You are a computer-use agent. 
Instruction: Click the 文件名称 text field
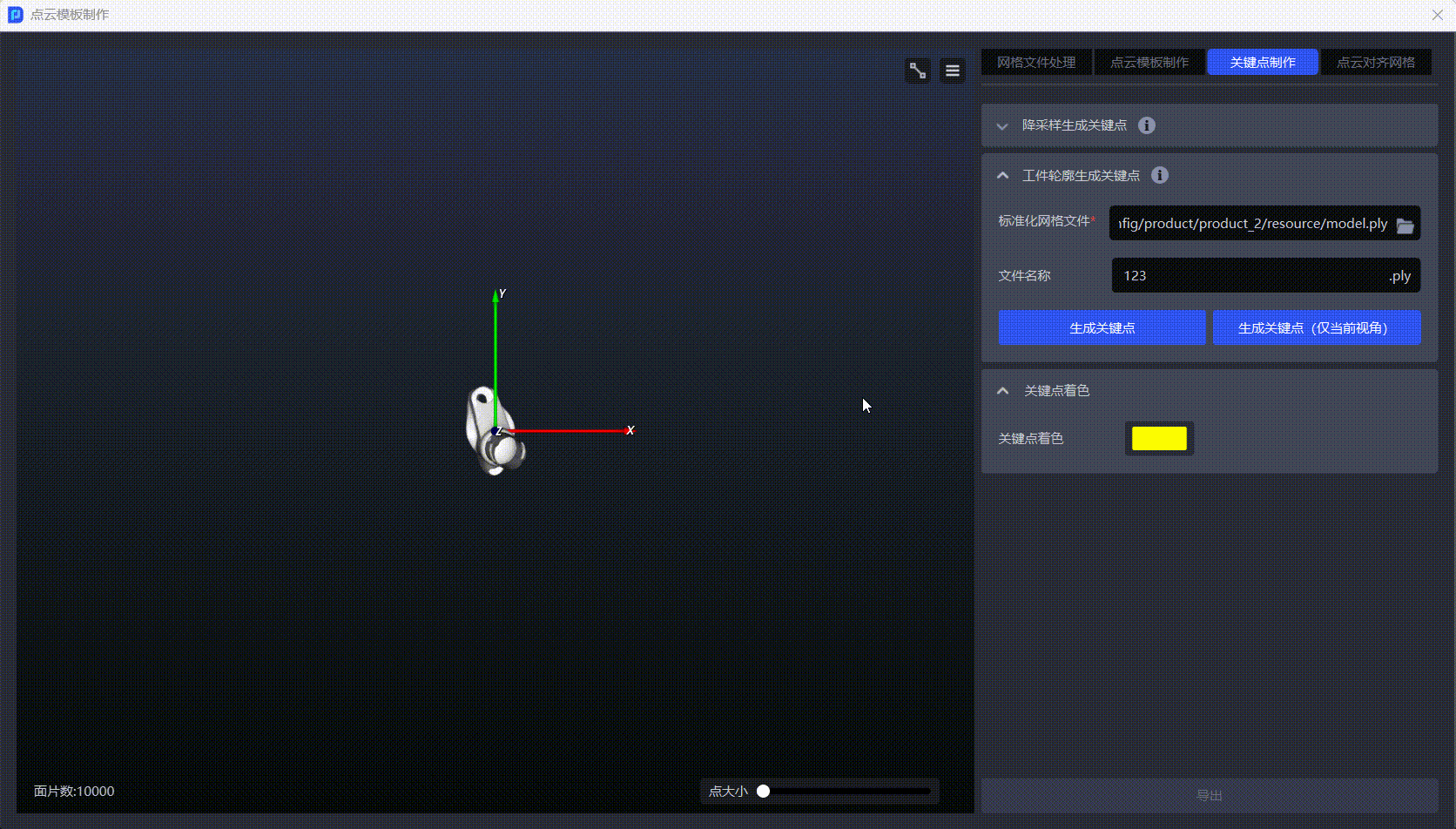pyautogui.click(x=1250, y=276)
